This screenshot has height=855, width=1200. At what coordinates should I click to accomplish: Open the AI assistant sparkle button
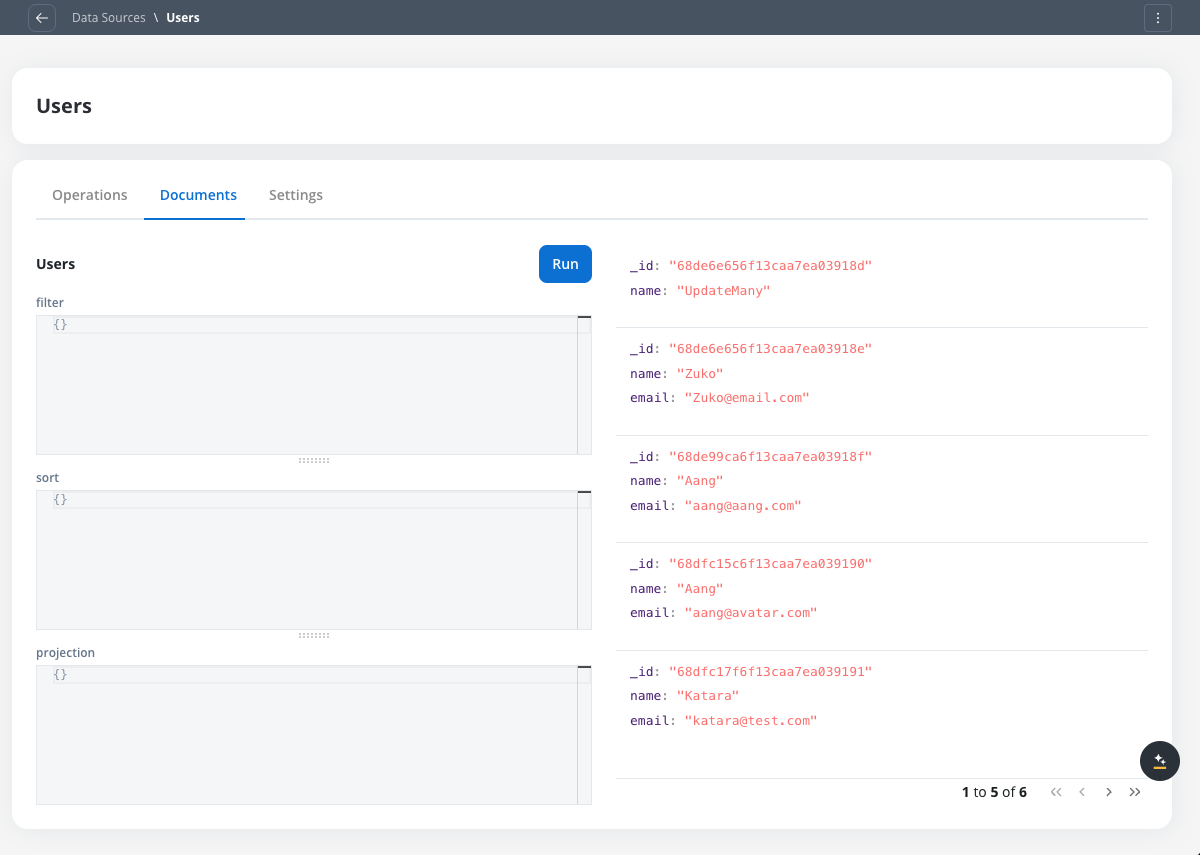[x=1160, y=761]
